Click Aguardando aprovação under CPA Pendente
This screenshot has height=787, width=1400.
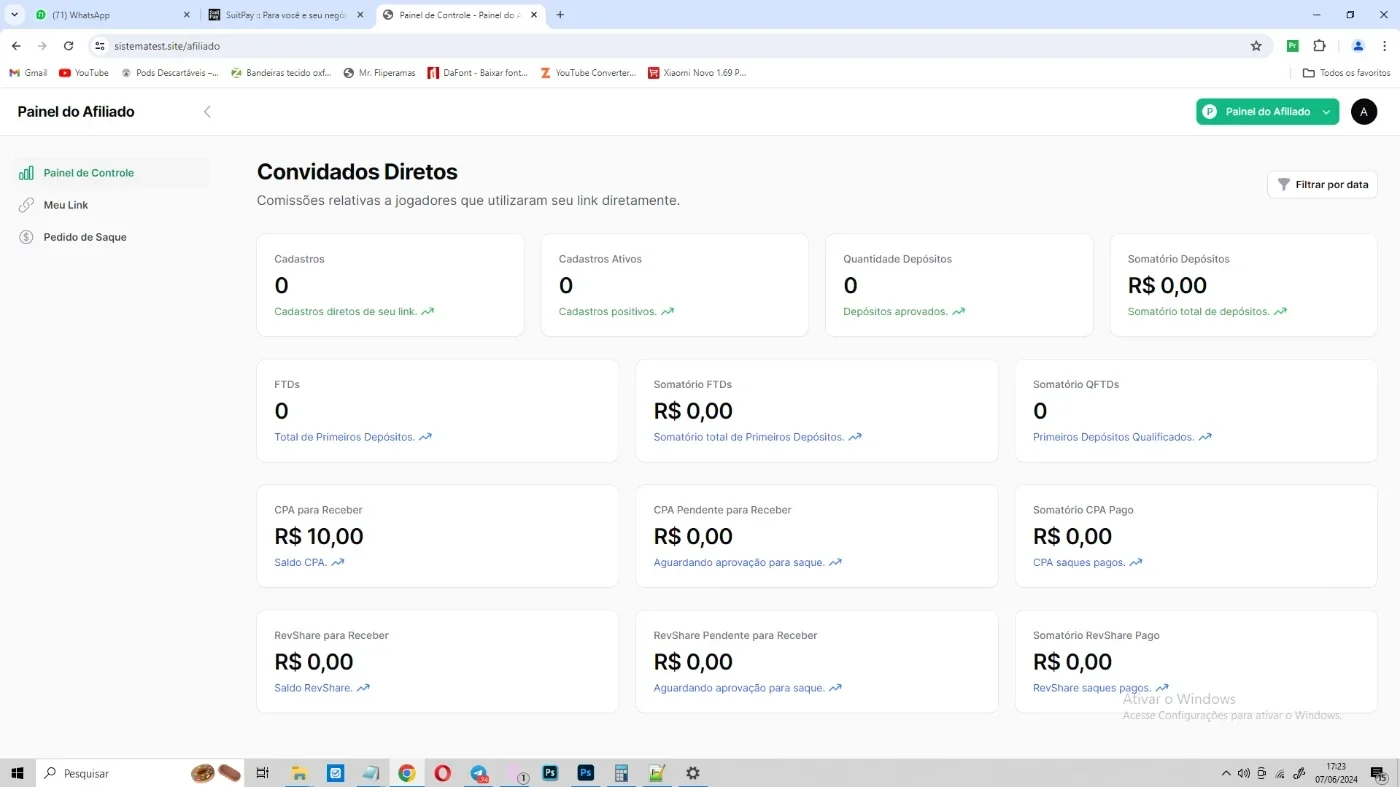739,562
